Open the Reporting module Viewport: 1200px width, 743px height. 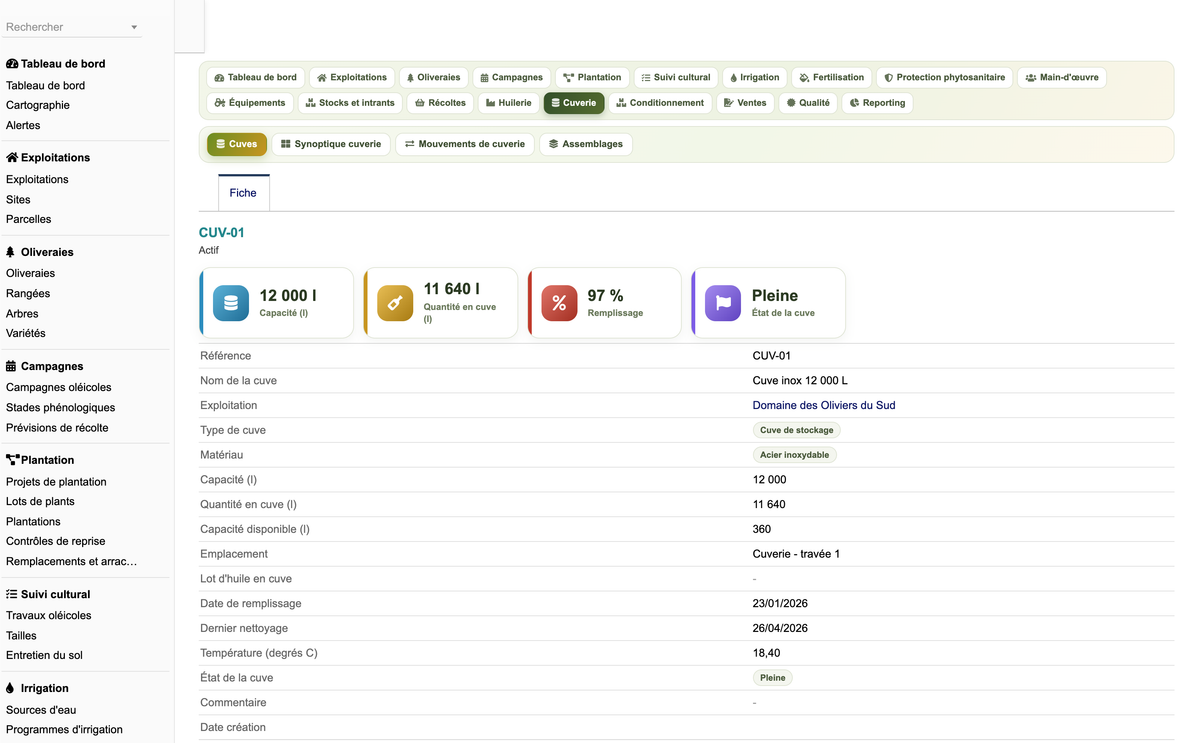877,102
